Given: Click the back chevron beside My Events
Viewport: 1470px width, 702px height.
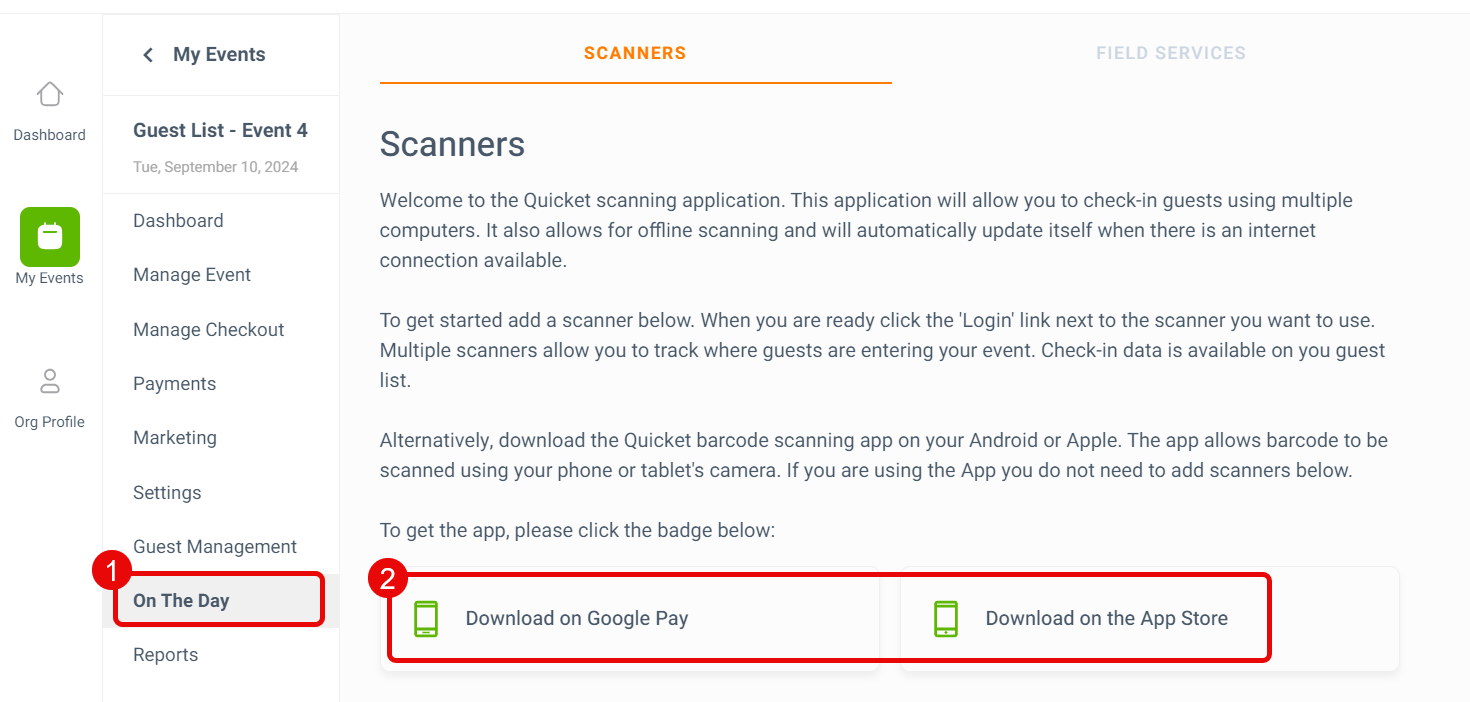Looking at the screenshot, I should pyautogui.click(x=148, y=55).
